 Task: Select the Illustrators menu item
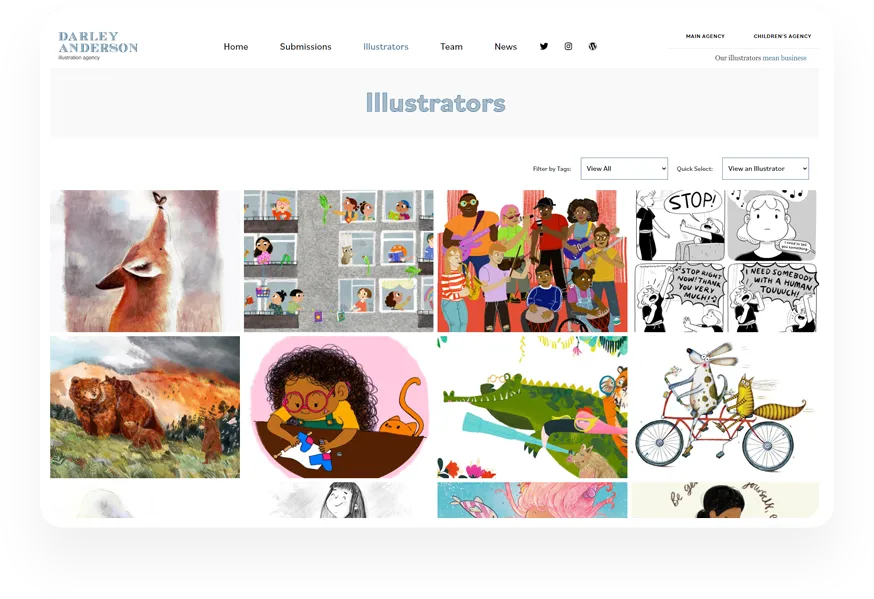click(x=386, y=47)
